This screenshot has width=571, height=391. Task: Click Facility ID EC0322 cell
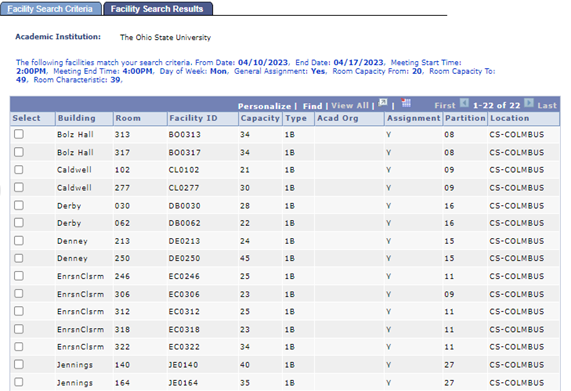[x=184, y=347]
